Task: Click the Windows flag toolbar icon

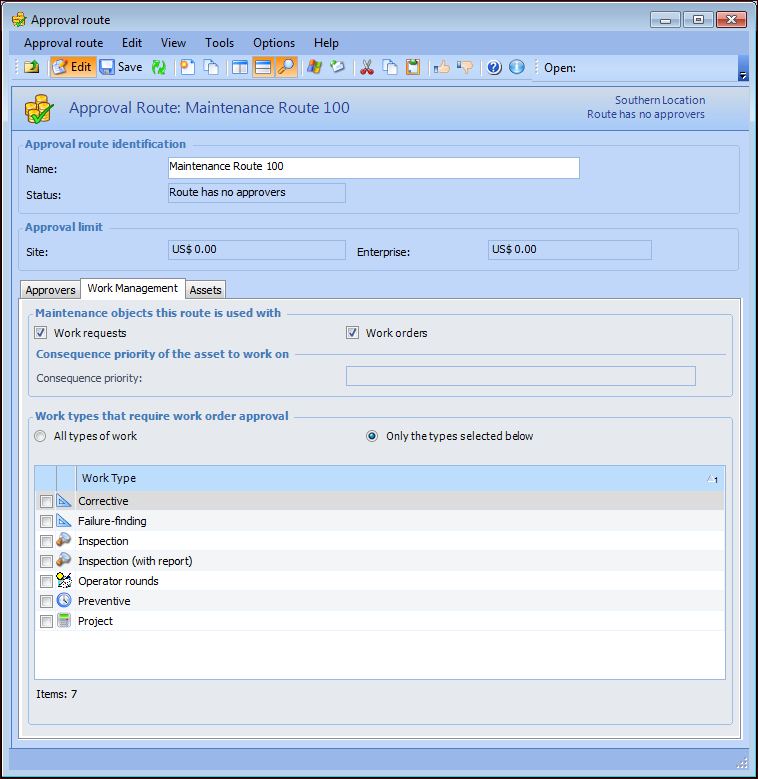Action: [314, 67]
